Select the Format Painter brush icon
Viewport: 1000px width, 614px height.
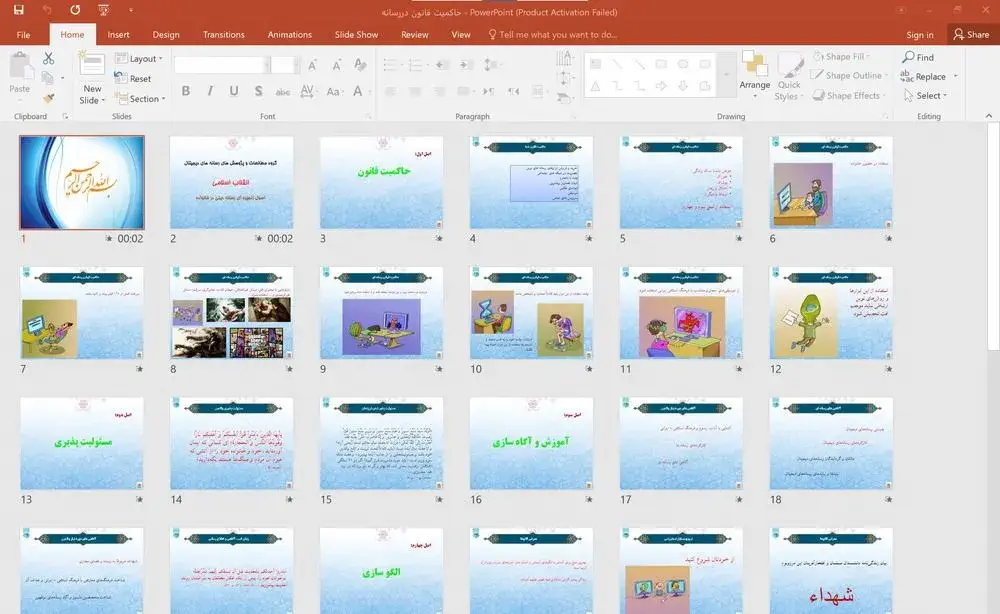(x=48, y=98)
